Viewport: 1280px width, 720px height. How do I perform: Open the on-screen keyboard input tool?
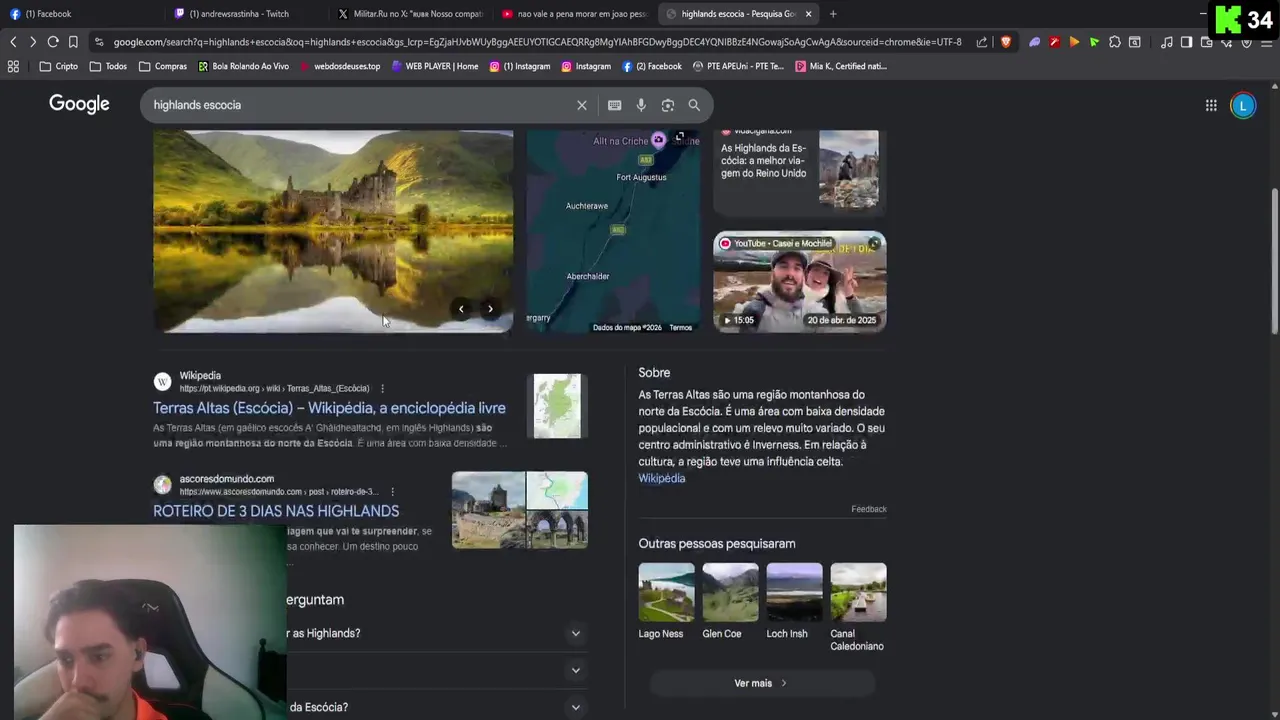[614, 105]
